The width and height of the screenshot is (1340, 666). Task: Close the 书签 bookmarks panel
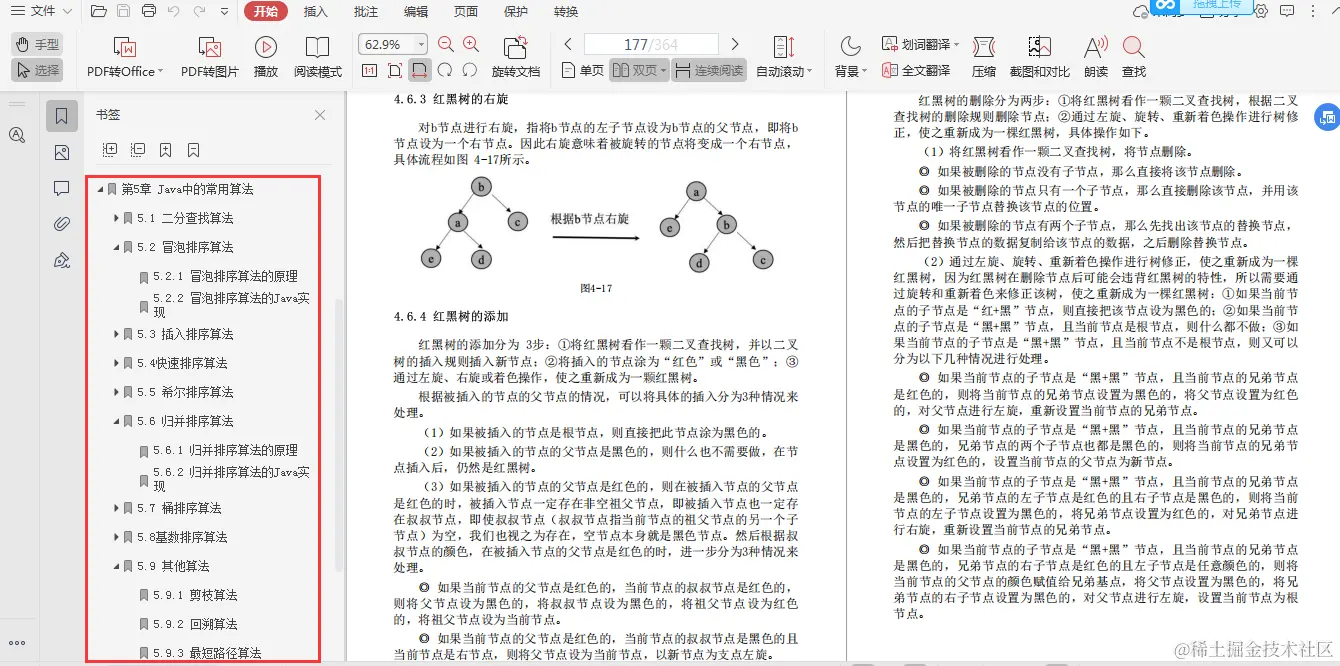[319, 114]
